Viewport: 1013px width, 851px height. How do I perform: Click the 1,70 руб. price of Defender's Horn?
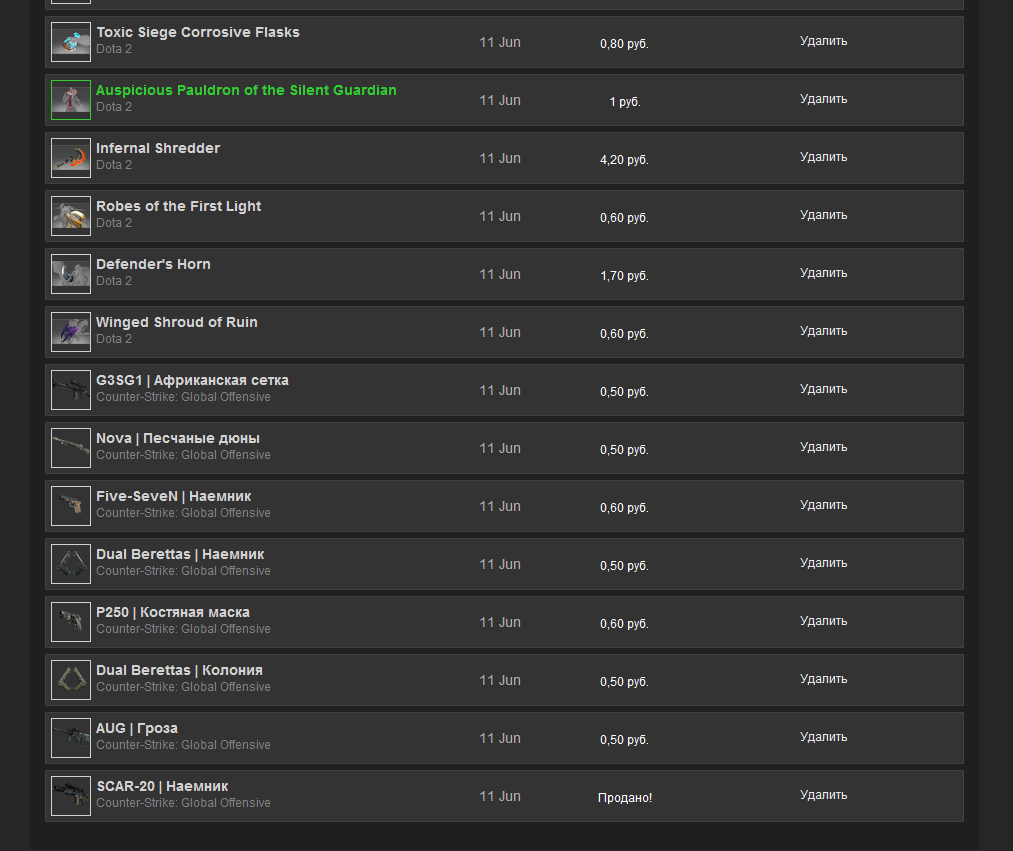pyautogui.click(x=624, y=276)
